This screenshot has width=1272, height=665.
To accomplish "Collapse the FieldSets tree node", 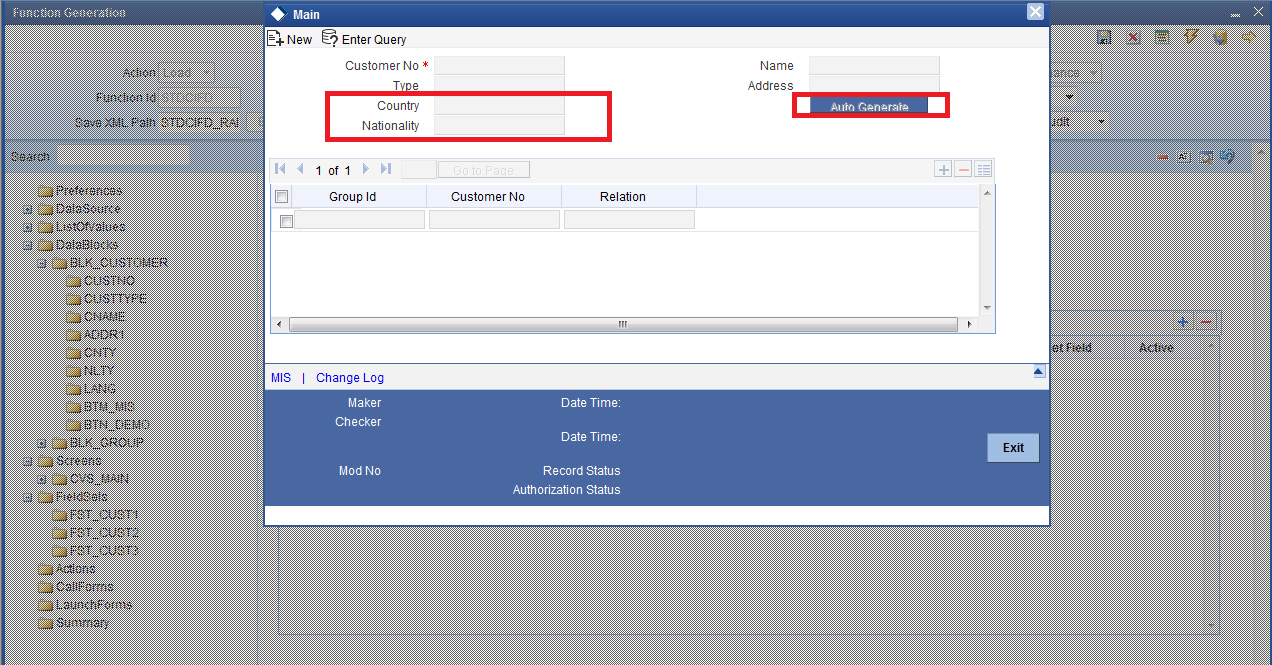I will pyautogui.click(x=28, y=497).
